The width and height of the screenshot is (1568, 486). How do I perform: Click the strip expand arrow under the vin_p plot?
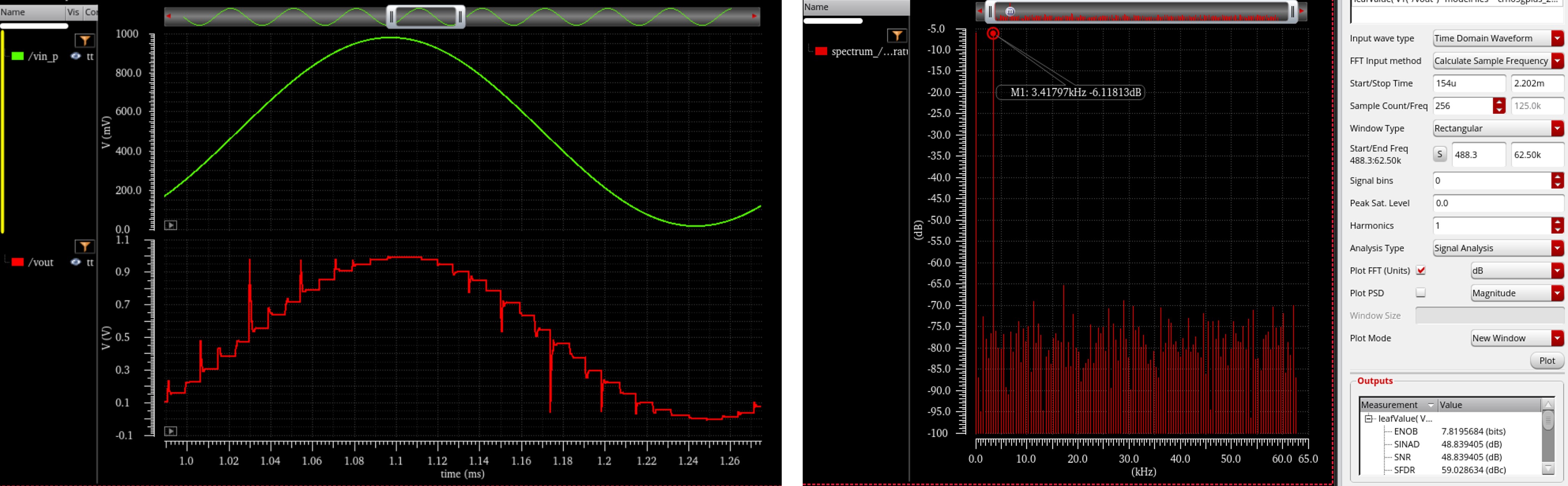pyautogui.click(x=171, y=225)
